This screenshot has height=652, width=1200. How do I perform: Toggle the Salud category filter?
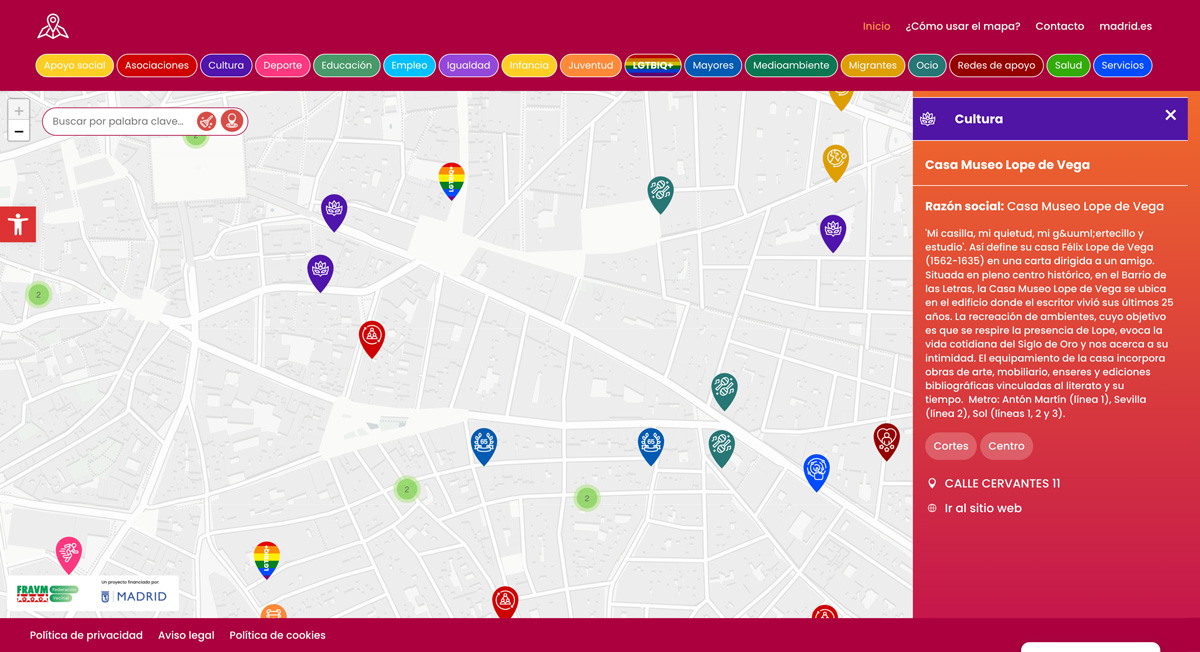pos(1068,65)
